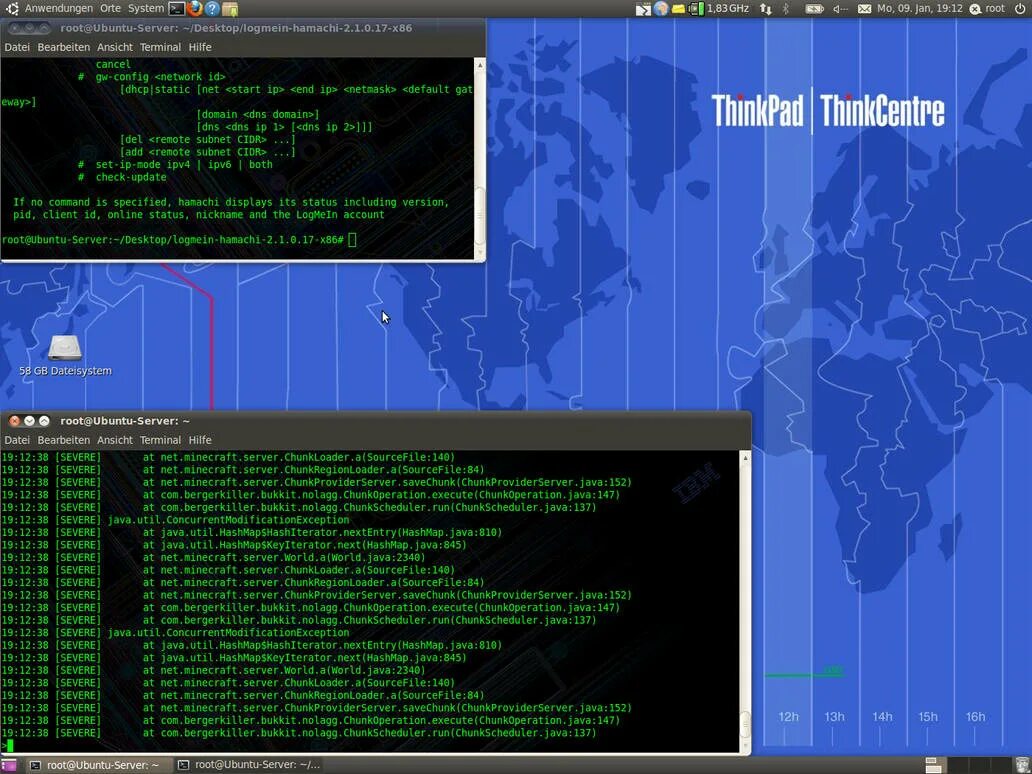Open the battery status indicator
1032x774 pixels.
[x=814, y=9]
